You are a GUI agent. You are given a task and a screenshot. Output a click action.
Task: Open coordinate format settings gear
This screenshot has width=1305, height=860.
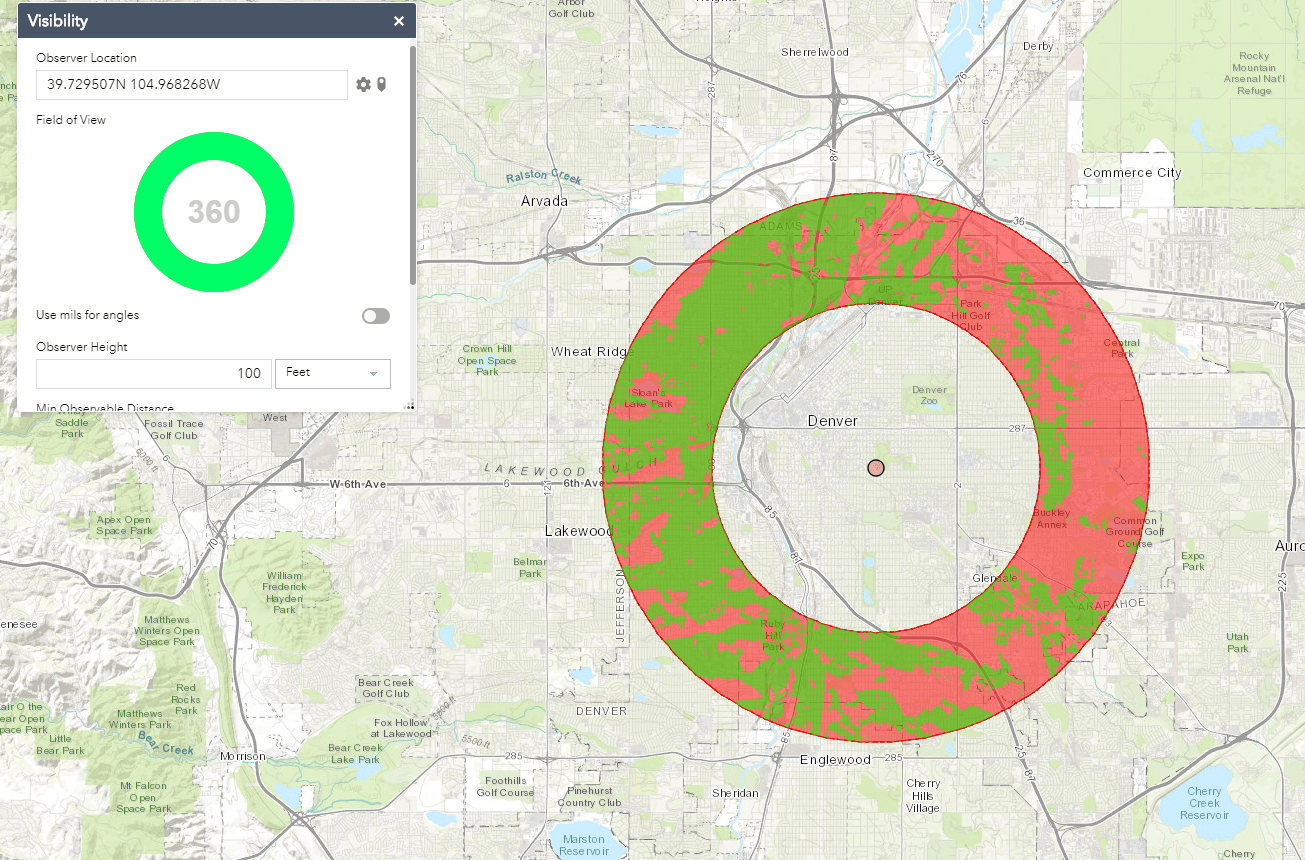(363, 85)
